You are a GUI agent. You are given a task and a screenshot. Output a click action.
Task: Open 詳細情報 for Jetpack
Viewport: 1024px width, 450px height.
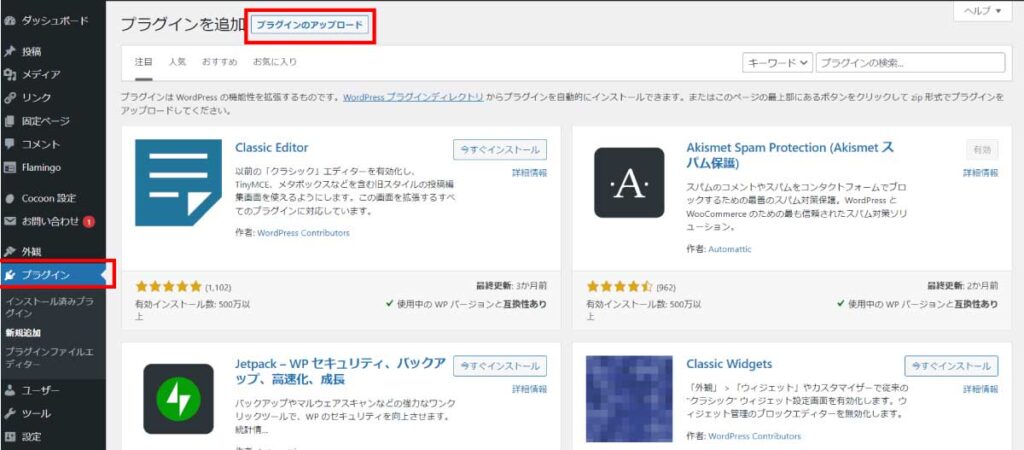529,389
